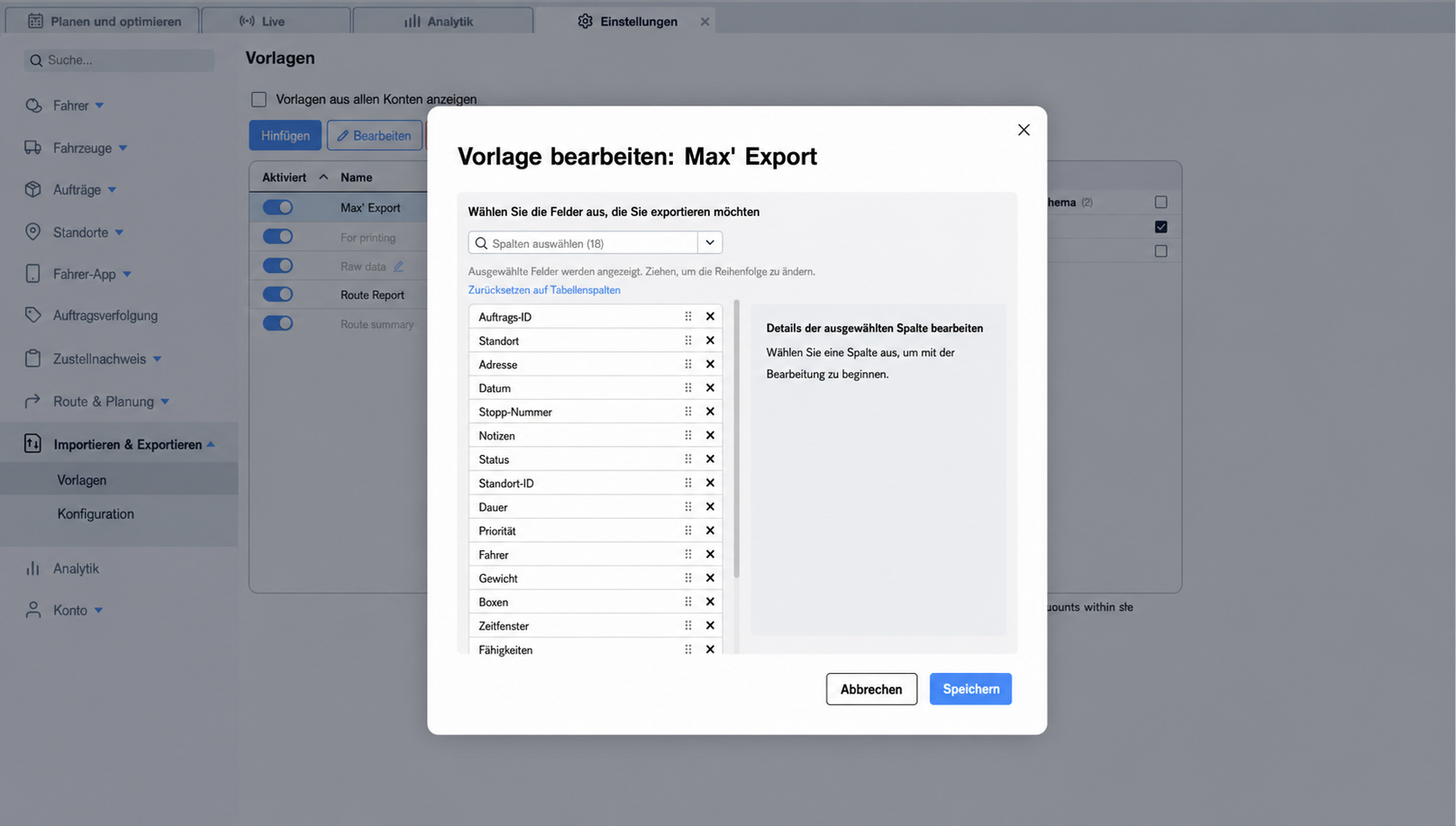
Task: Click Zurücksetzen auf Tabellenspalten link
Action: click(x=544, y=290)
